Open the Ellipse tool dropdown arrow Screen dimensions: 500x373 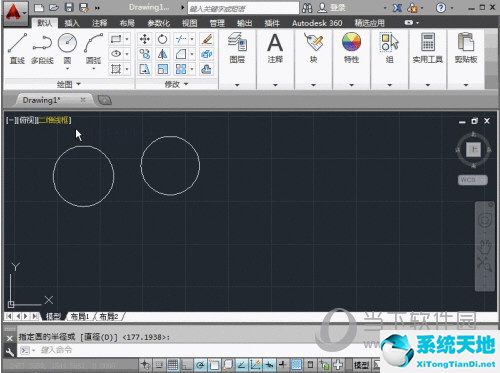127,54
